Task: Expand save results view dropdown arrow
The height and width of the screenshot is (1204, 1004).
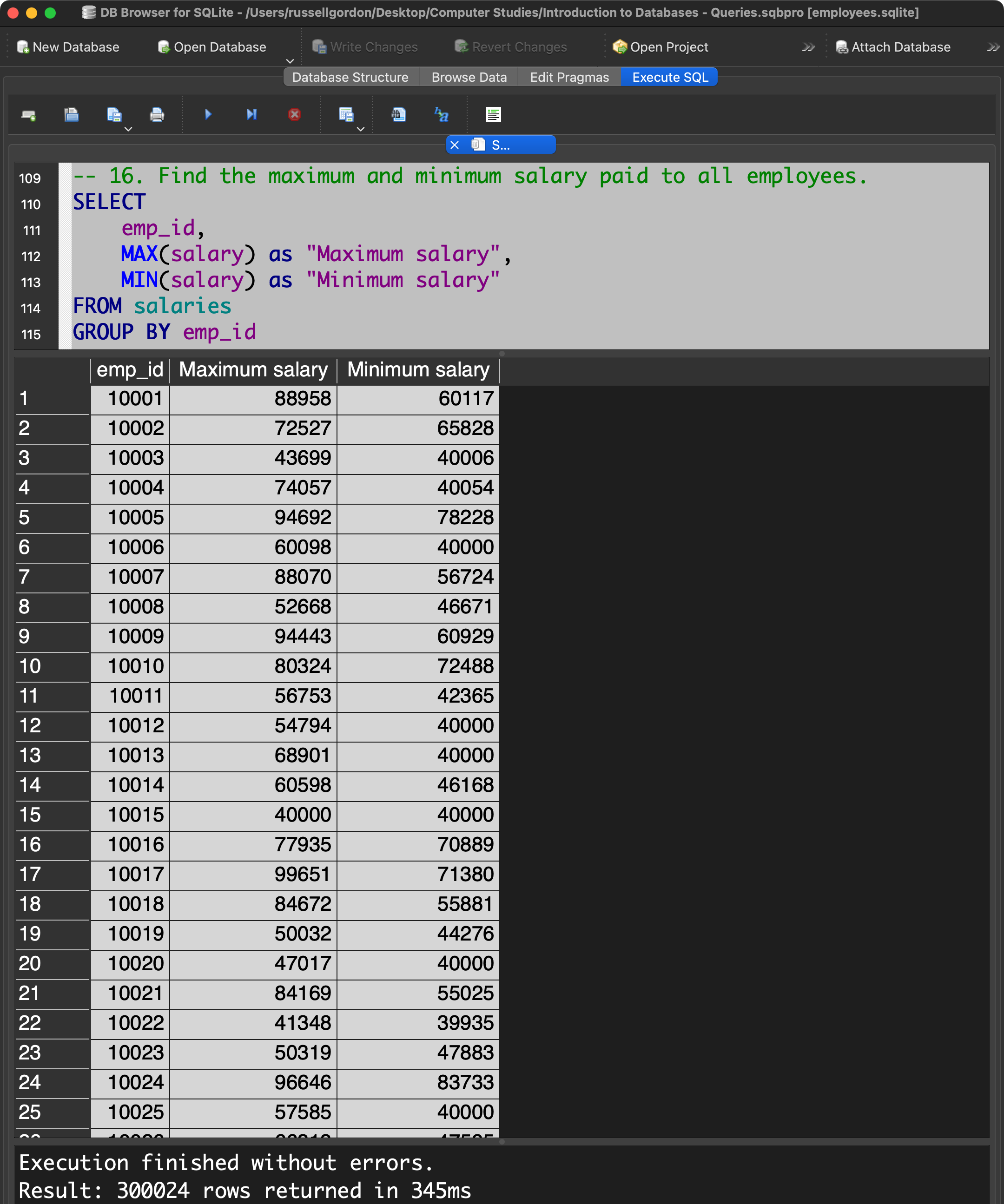Action: point(361,129)
